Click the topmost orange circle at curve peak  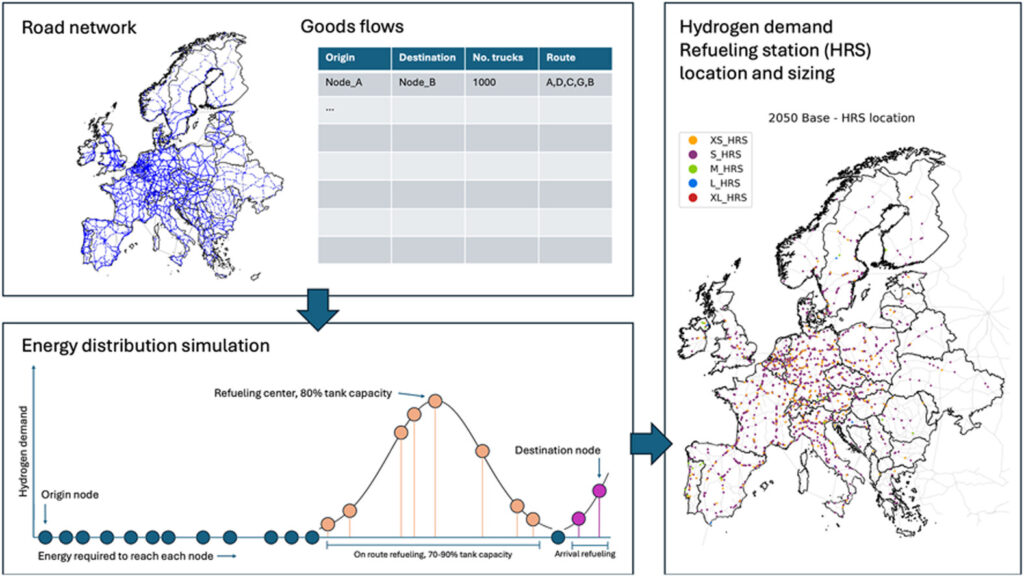pos(435,401)
